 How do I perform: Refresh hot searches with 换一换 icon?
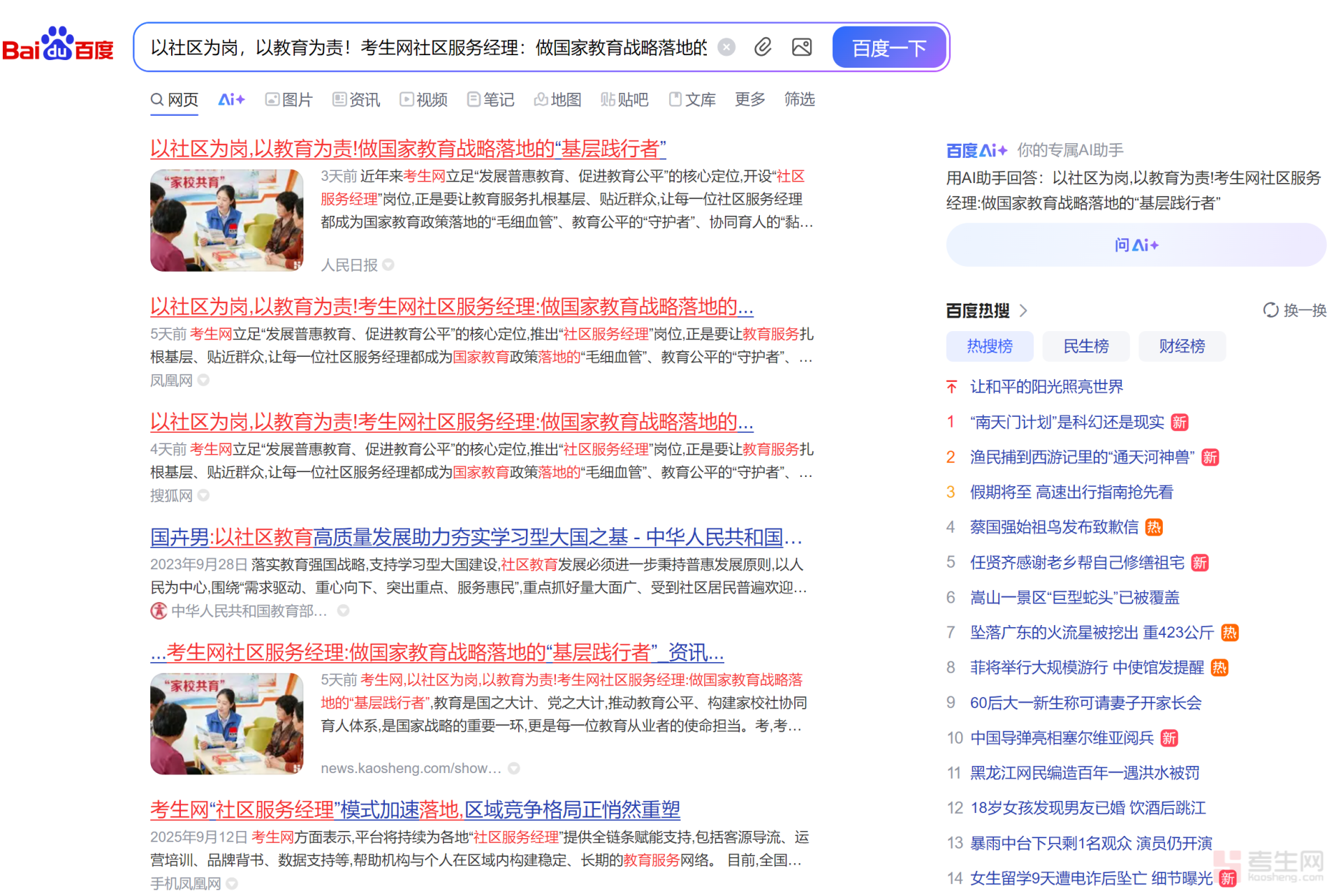(x=1270, y=310)
